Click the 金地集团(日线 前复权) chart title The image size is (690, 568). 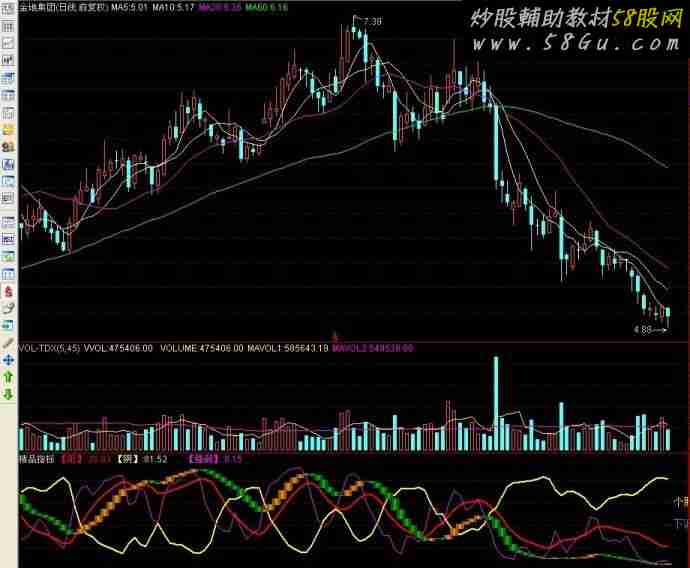point(64,7)
